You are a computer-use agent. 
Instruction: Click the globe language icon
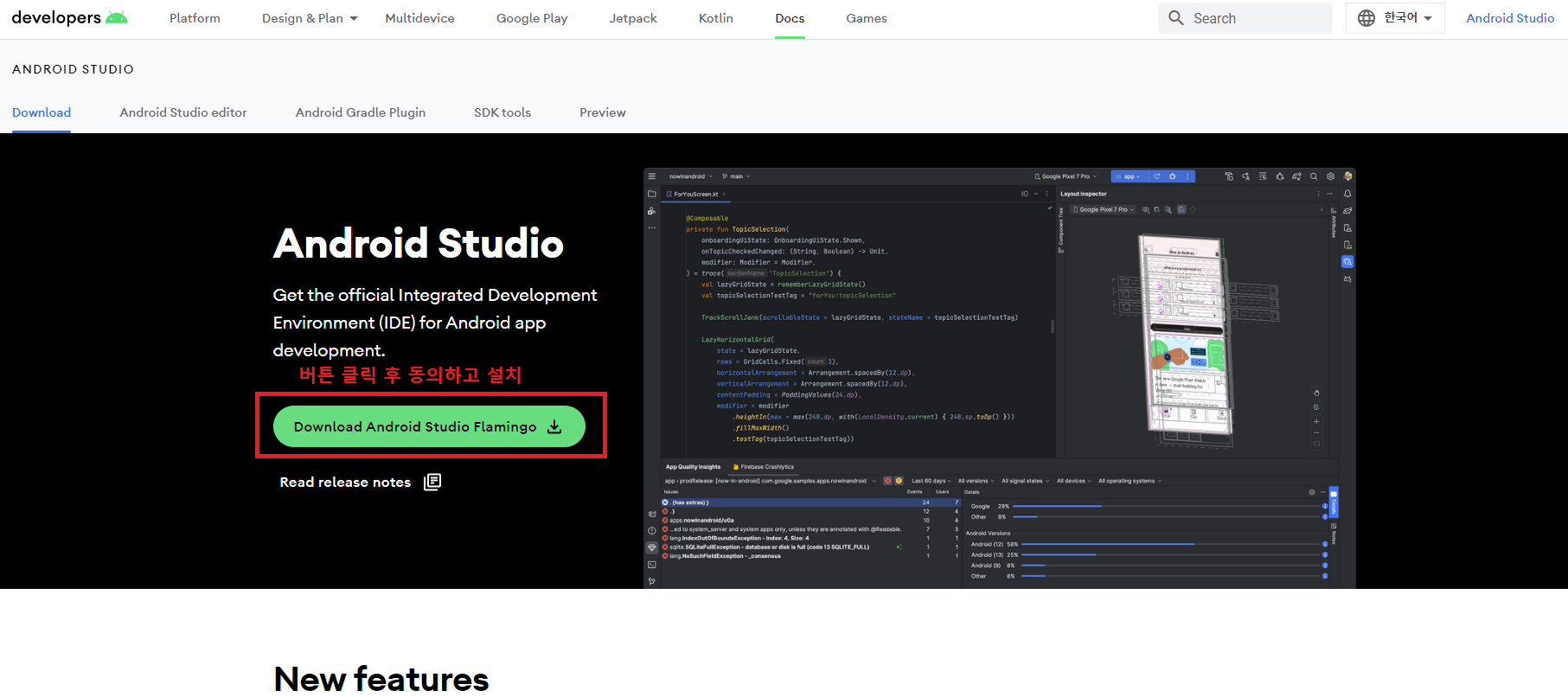(1366, 18)
